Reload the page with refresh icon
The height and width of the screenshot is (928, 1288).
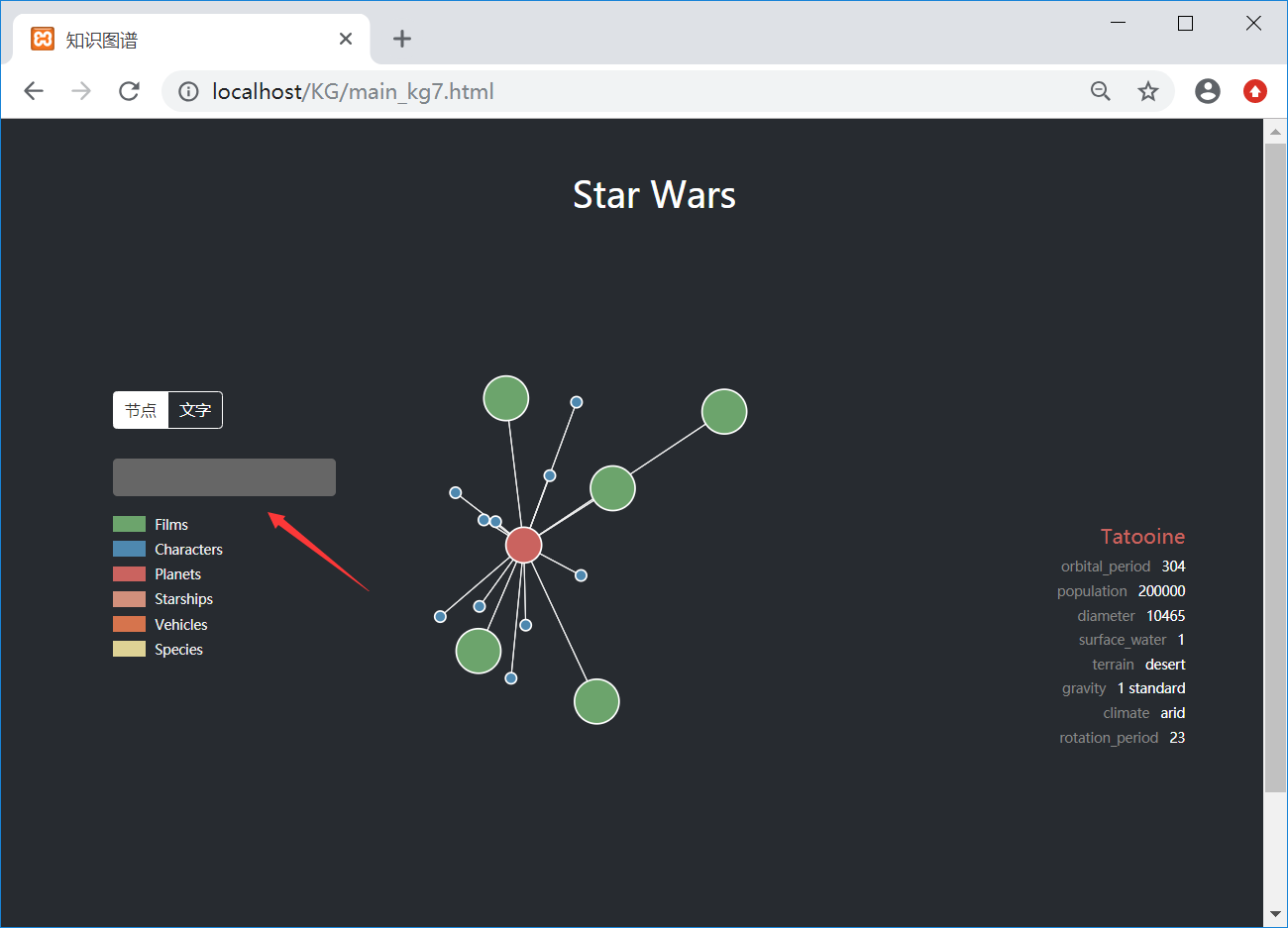point(129,91)
